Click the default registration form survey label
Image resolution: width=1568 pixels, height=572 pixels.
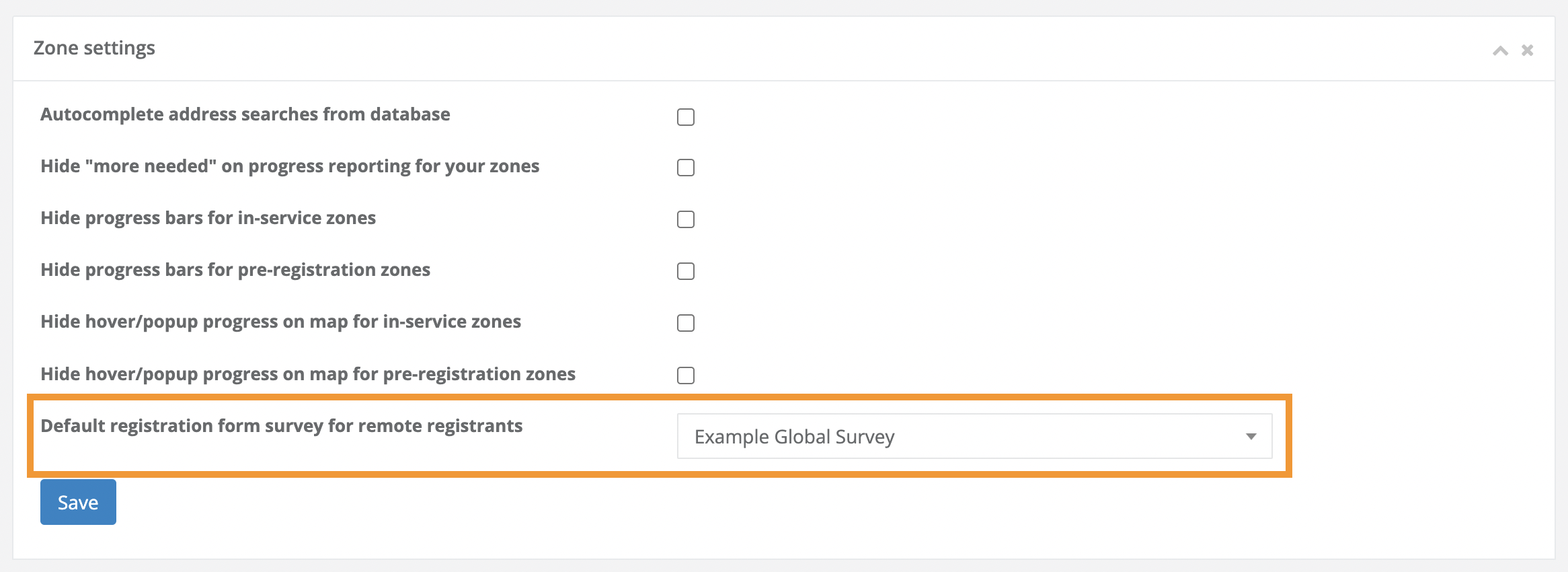click(281, 425)
